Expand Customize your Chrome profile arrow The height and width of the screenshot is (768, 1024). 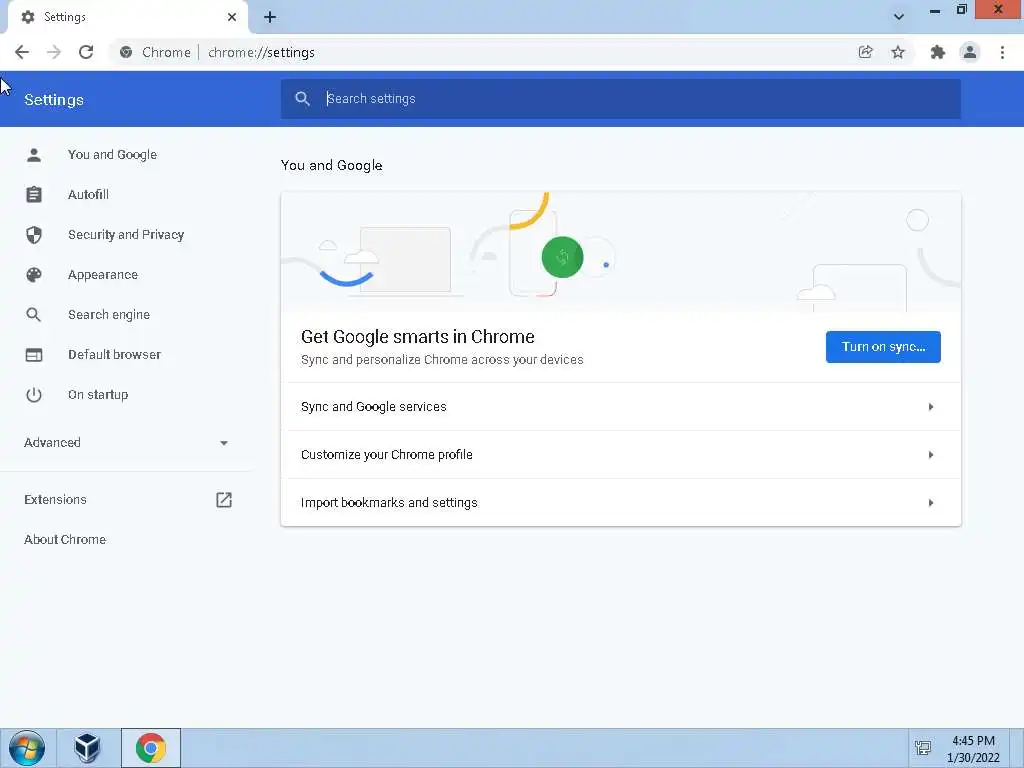(x=931, y=455)
